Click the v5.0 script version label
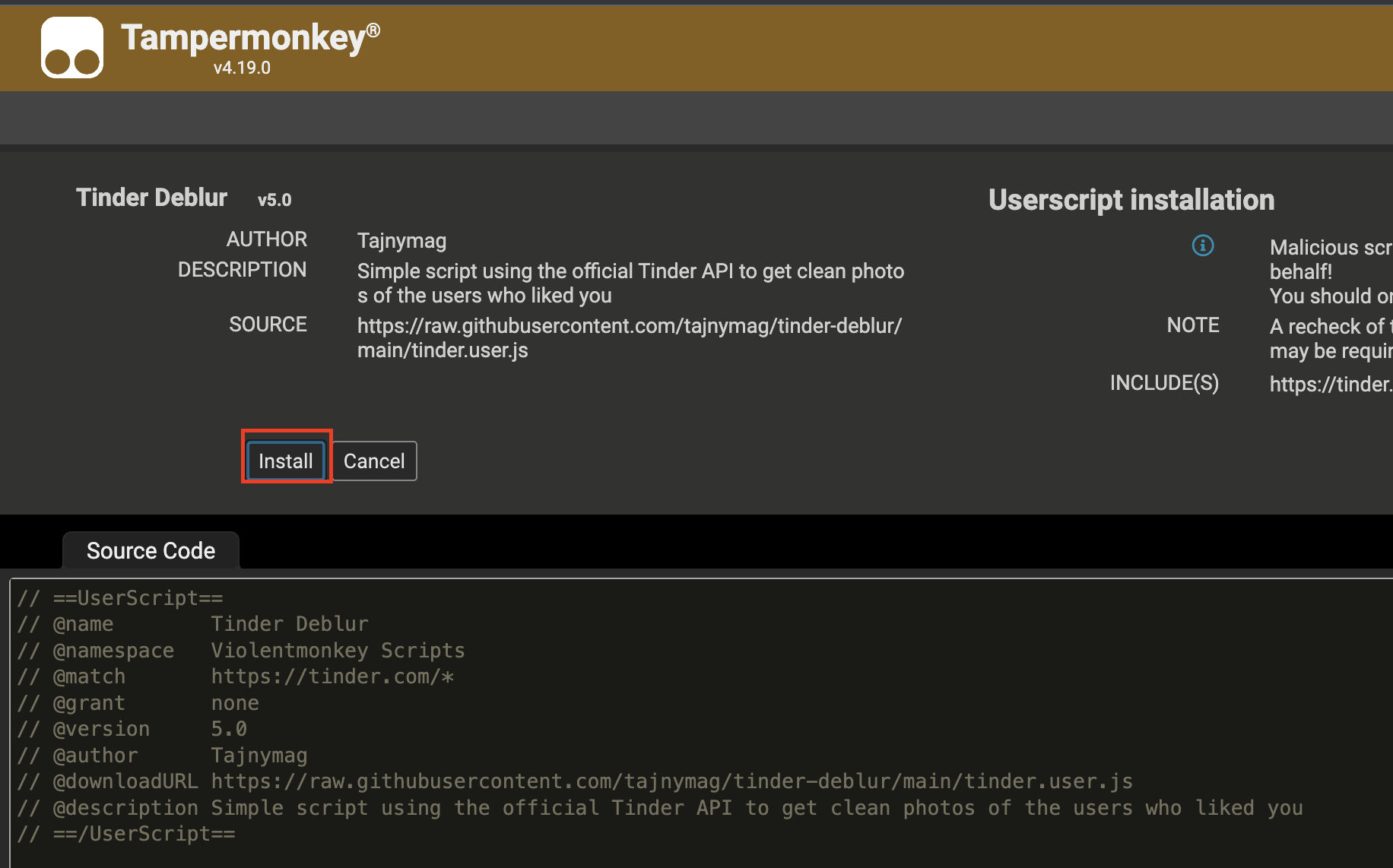The height and width of the screenshot is (868, 1393). 274,200
